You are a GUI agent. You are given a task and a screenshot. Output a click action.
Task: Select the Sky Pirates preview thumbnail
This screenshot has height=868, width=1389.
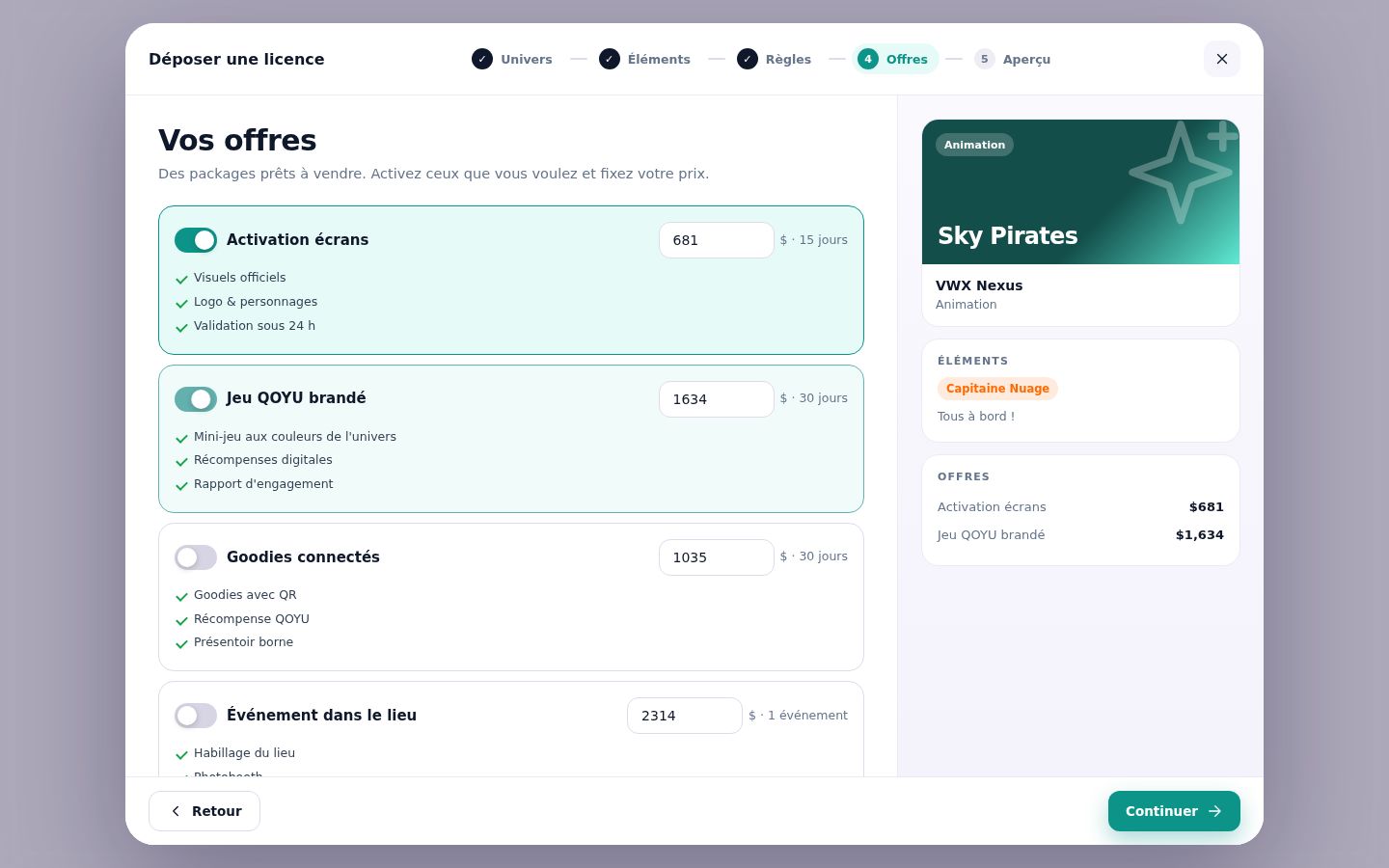[x=1080, y=192]
